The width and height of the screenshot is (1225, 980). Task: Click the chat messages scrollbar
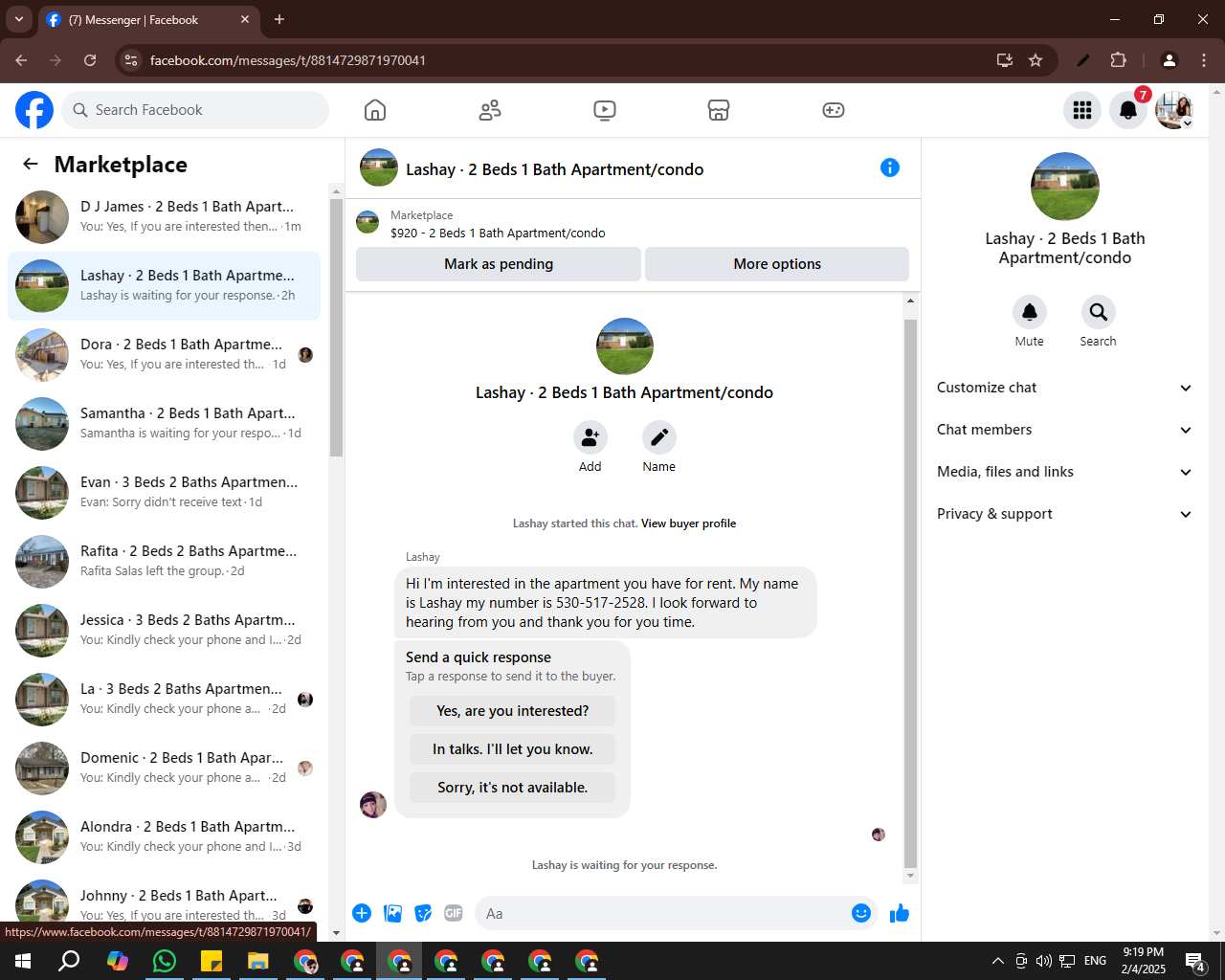click(910, 593)
